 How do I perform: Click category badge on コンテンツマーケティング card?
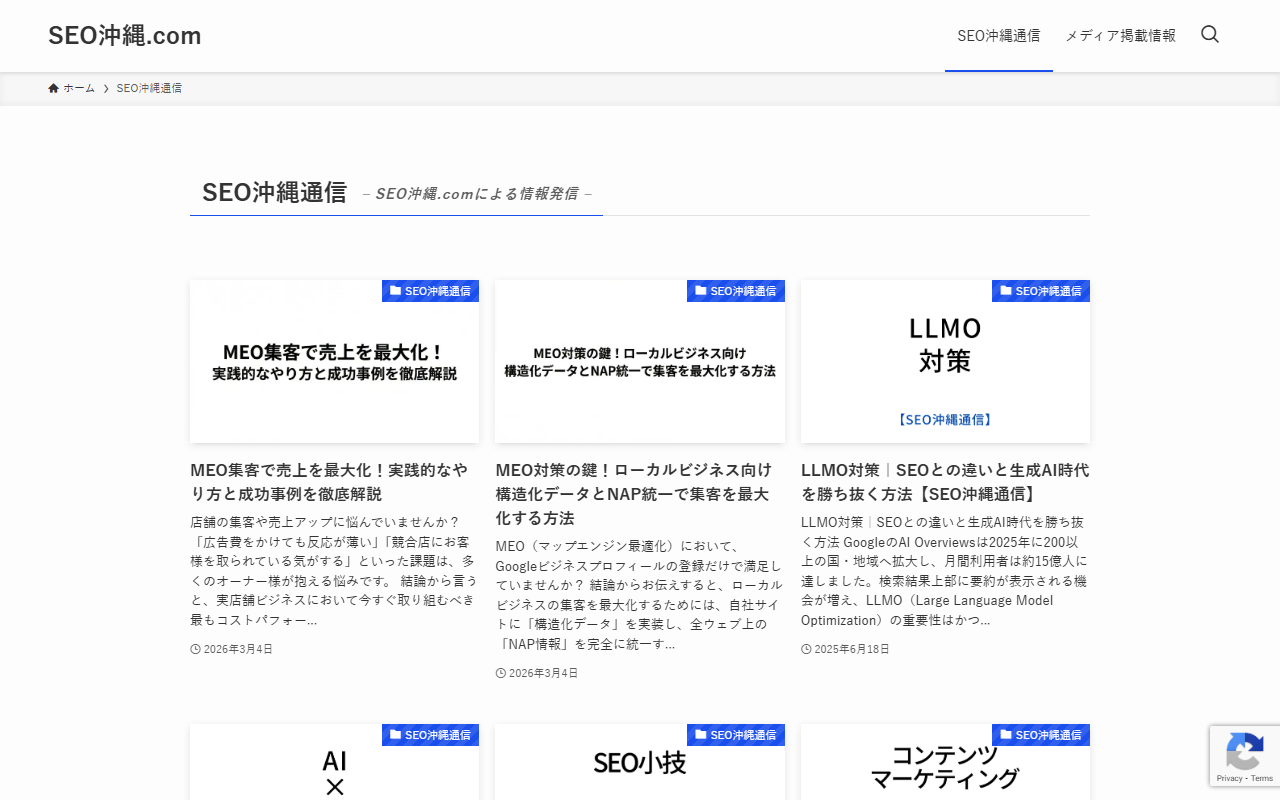pos(1041,735)
